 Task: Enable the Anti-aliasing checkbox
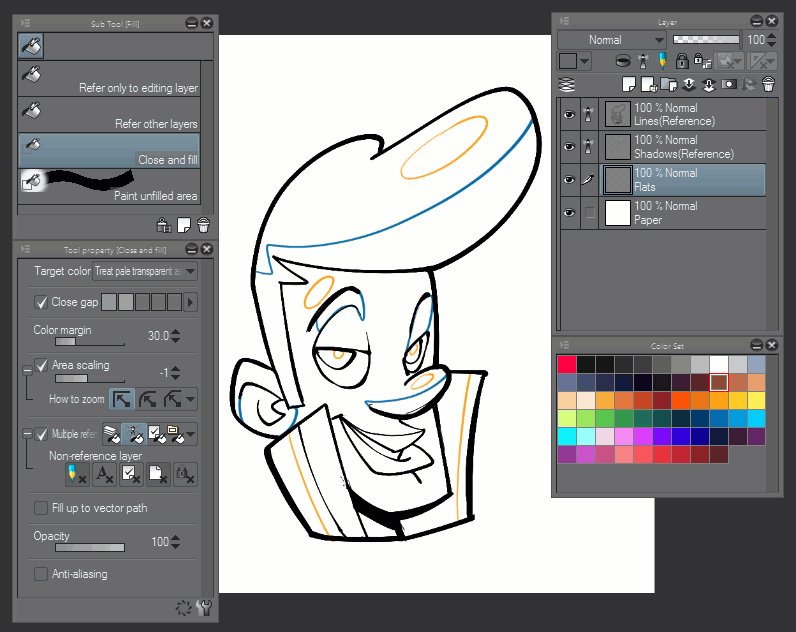(x=41, y=574)
